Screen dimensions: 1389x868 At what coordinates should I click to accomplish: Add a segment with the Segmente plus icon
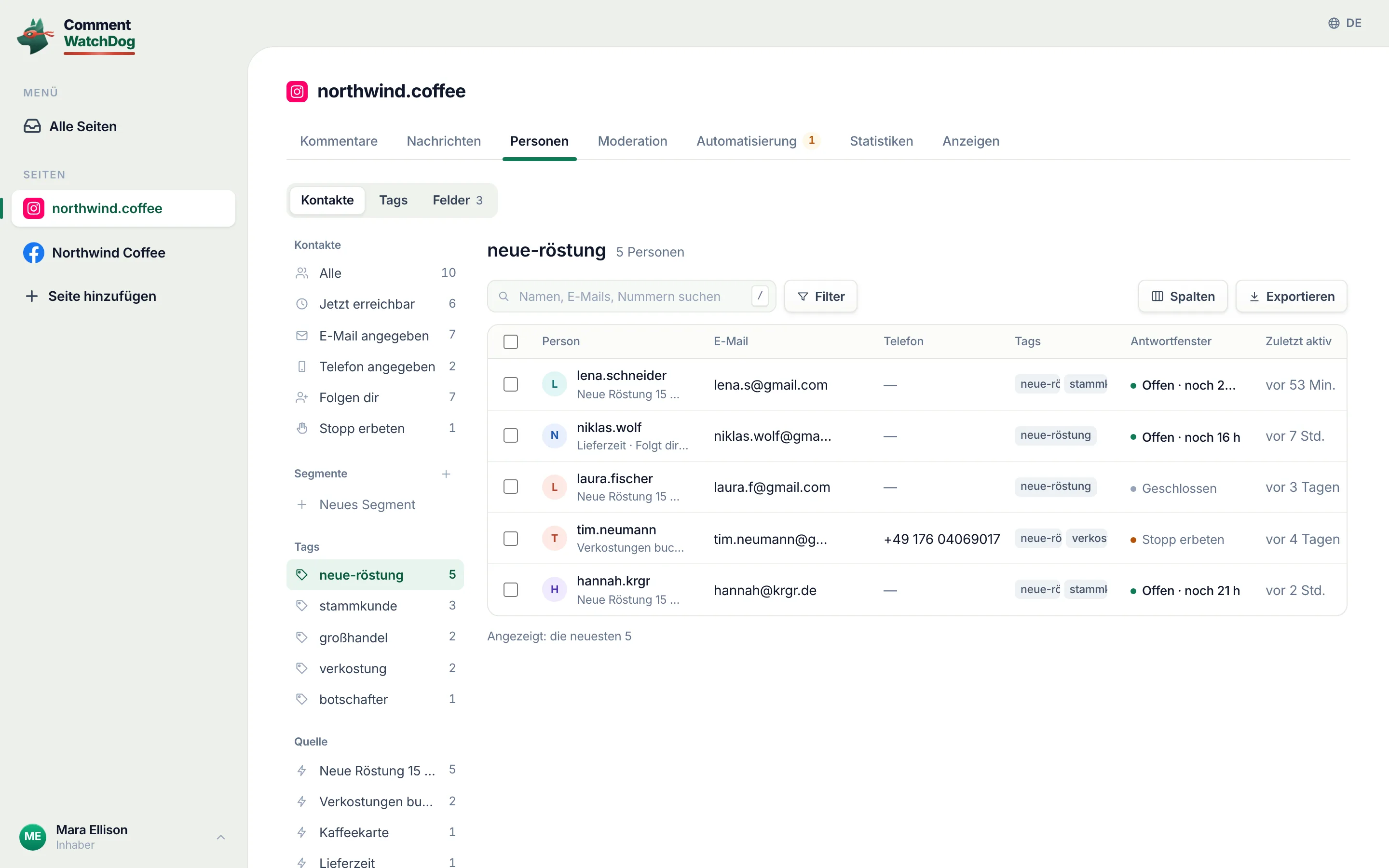tap(446, 474)
